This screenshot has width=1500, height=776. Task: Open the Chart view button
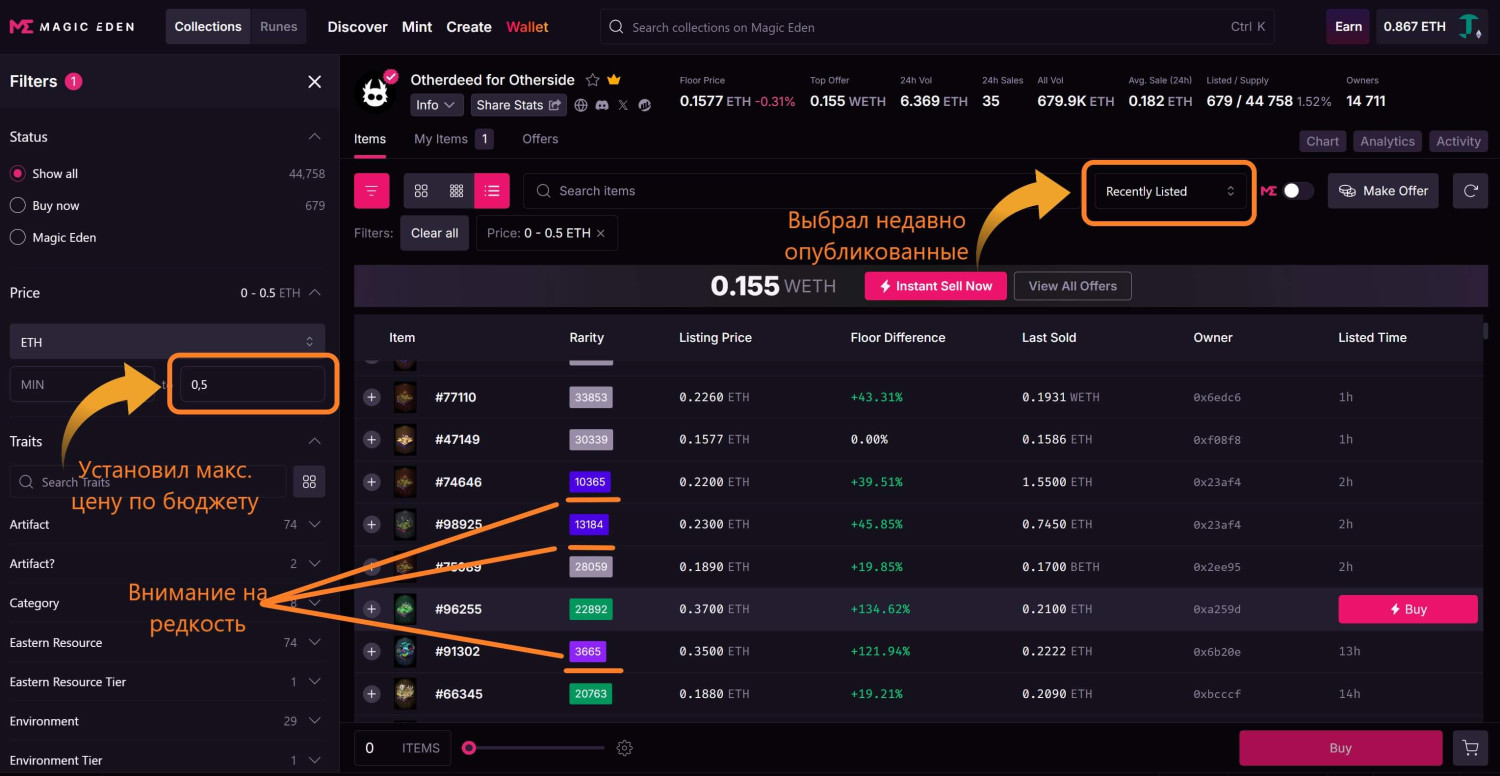1322,141
